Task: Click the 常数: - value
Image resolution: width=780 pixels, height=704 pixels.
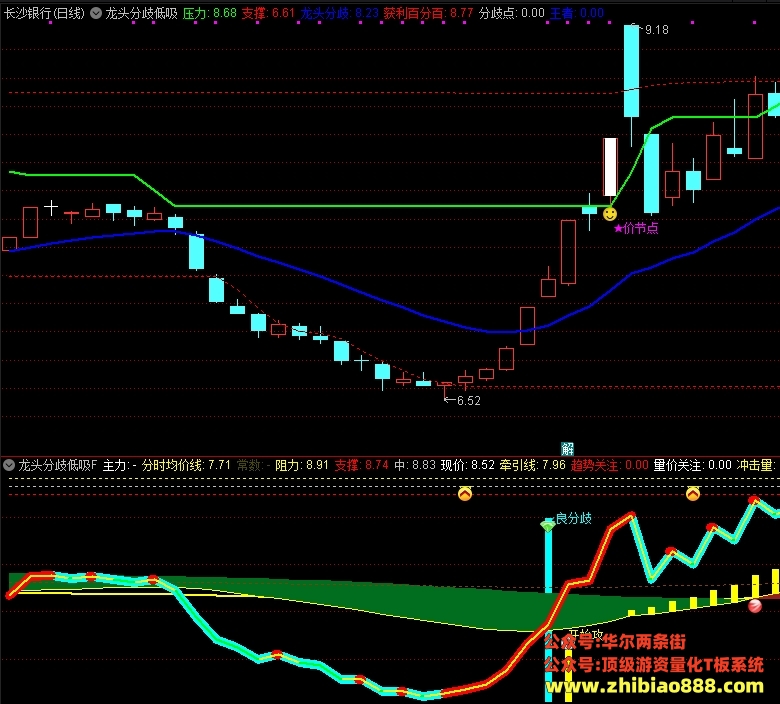Action: [x=253, y=466]
